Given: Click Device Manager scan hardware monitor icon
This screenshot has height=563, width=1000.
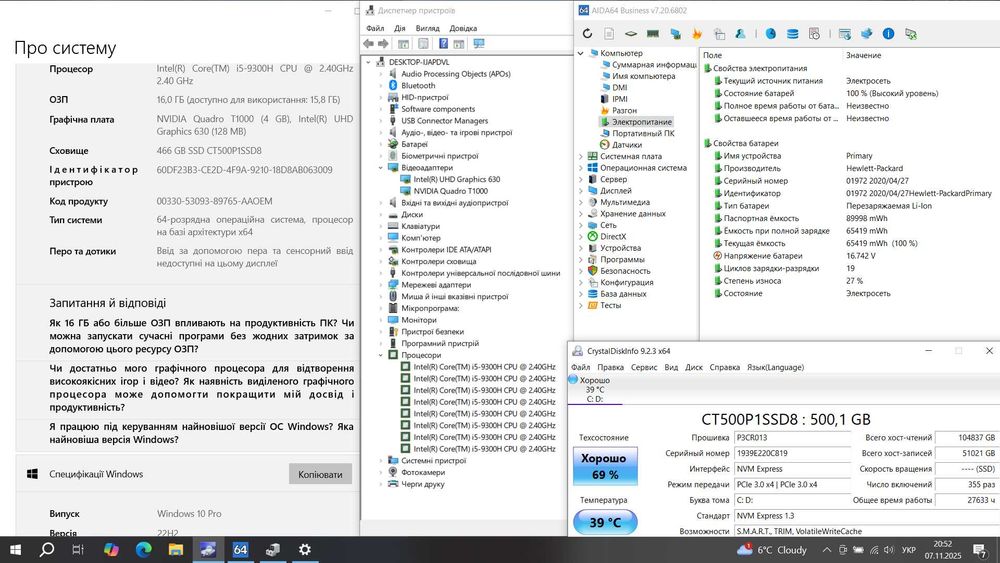Looking at the screenshot, I should pos(479,43).
